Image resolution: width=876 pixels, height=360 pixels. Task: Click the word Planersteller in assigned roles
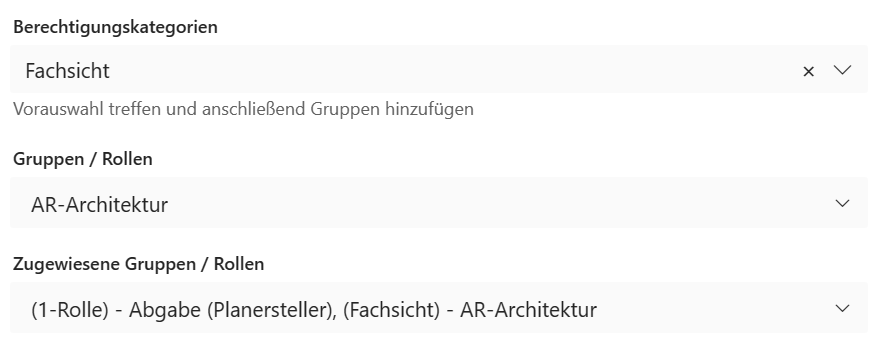tap(270, 310)
